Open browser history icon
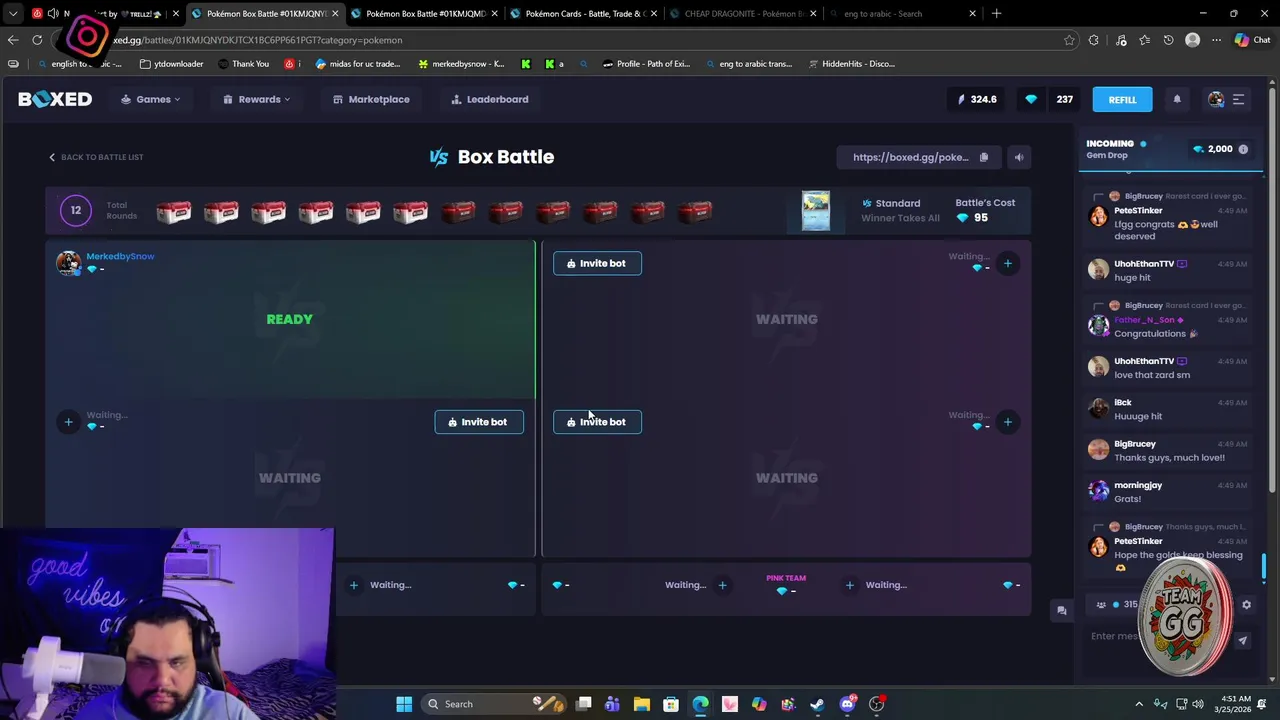The image size is (1280, 720). [1168, 40]
